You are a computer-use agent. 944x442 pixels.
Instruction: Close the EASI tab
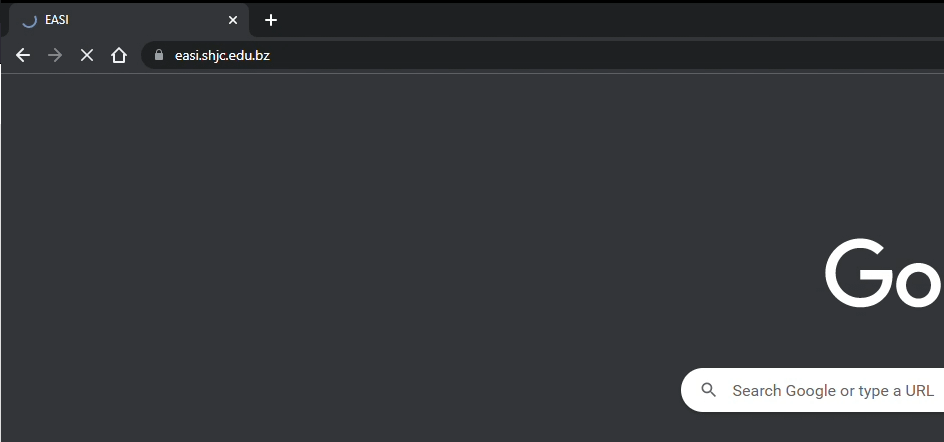pyautogui.click(x=233, y=20)
